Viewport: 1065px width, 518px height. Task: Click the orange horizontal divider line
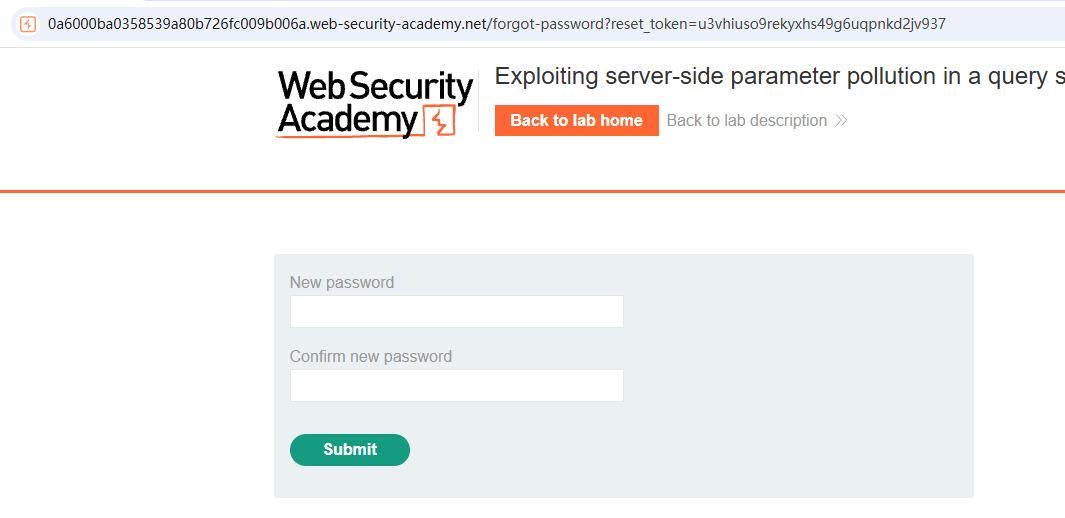pyautogui.click(x=532, y=191)
